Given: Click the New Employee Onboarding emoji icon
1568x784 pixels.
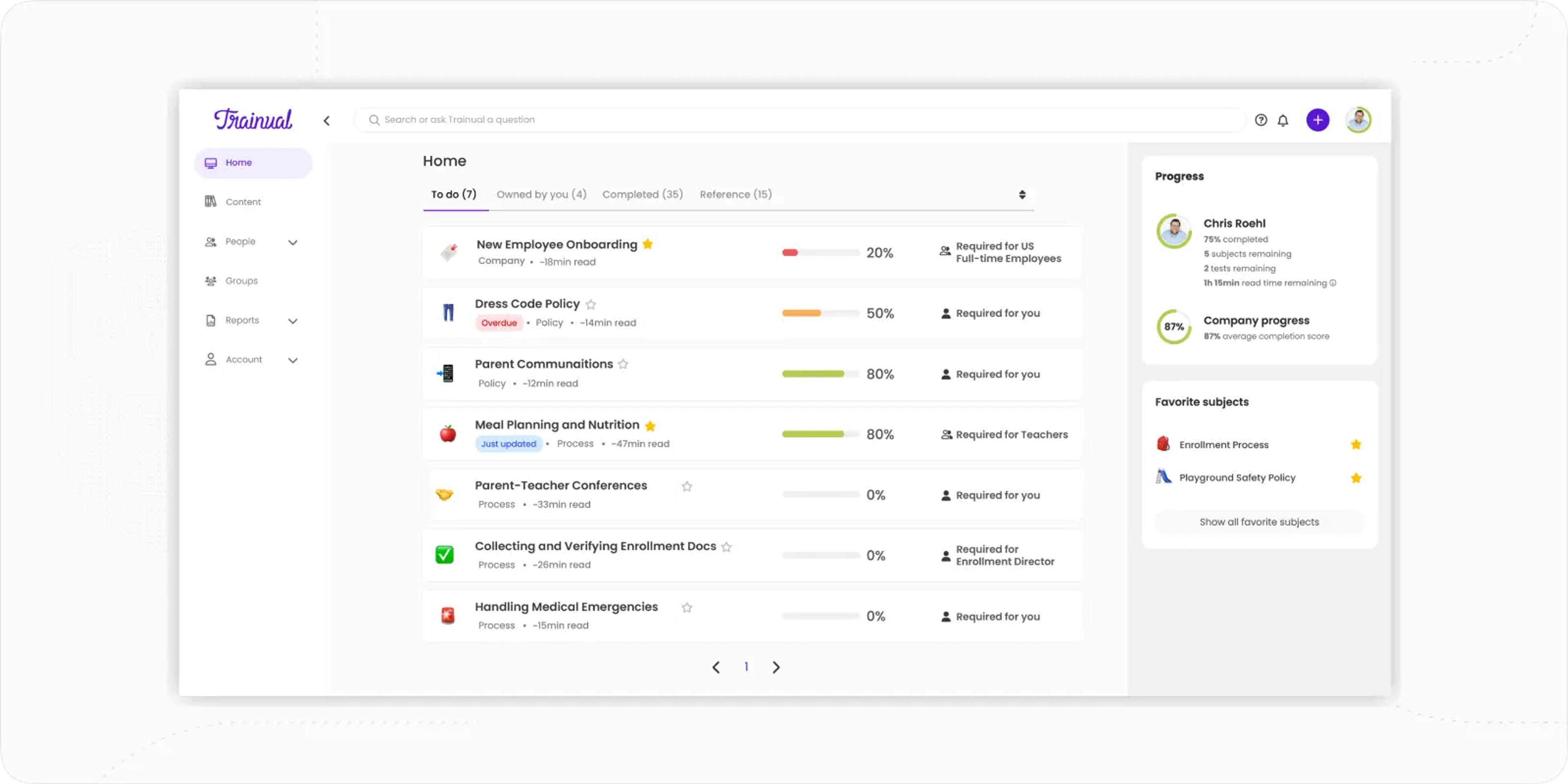Looking at the screenshot, I should point(449,252).
